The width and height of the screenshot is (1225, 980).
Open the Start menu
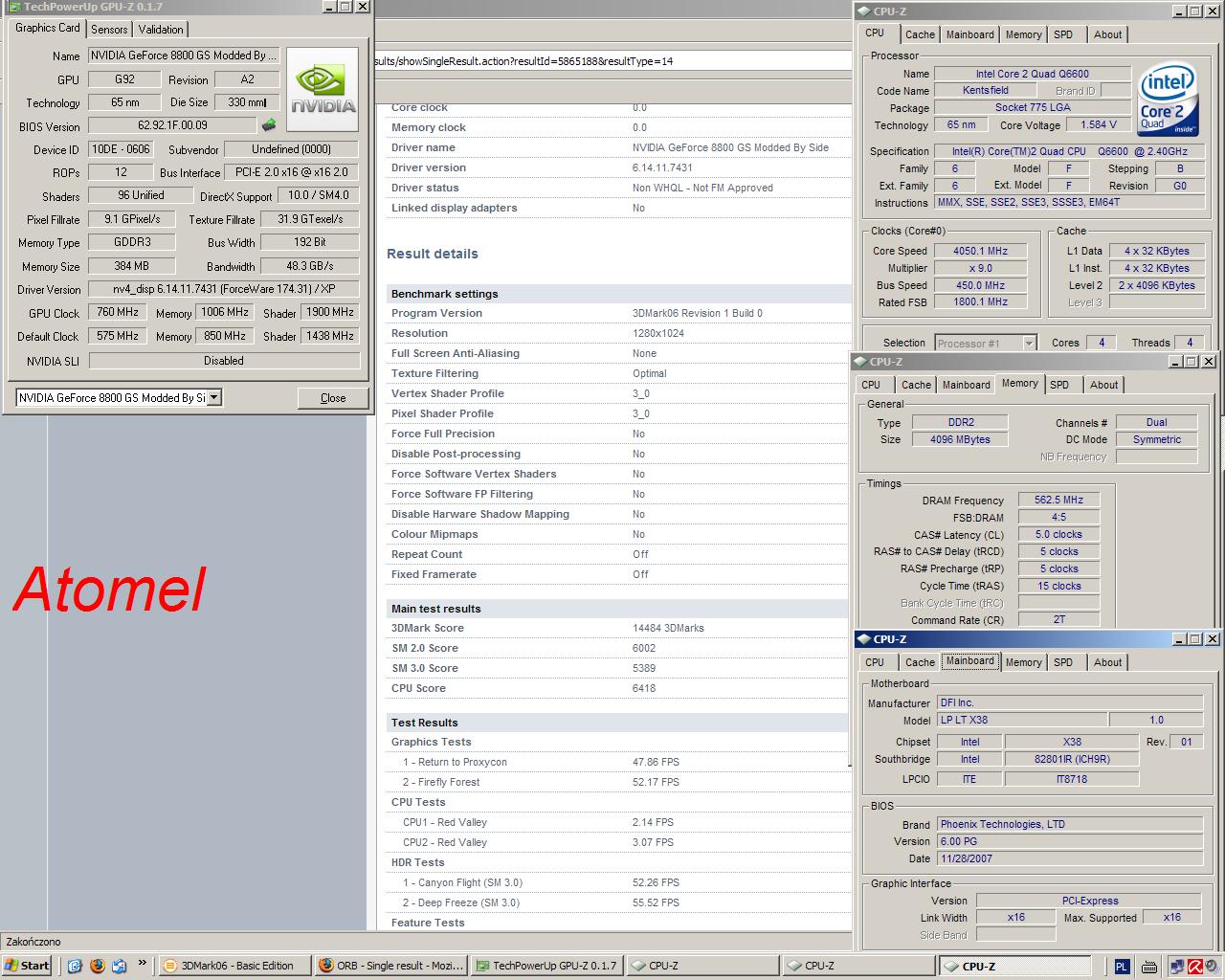point(27,966)
